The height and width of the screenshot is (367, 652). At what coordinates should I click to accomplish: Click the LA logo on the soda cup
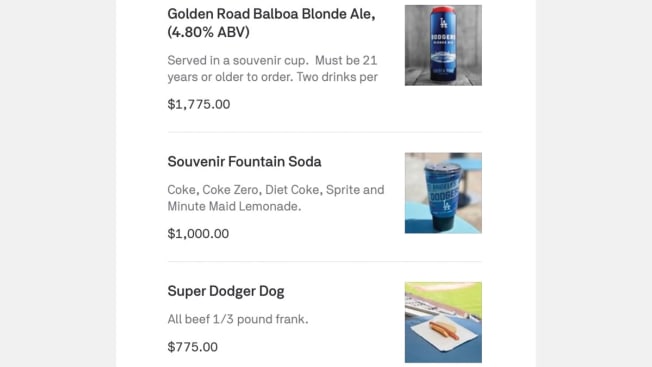coord(446,205)
